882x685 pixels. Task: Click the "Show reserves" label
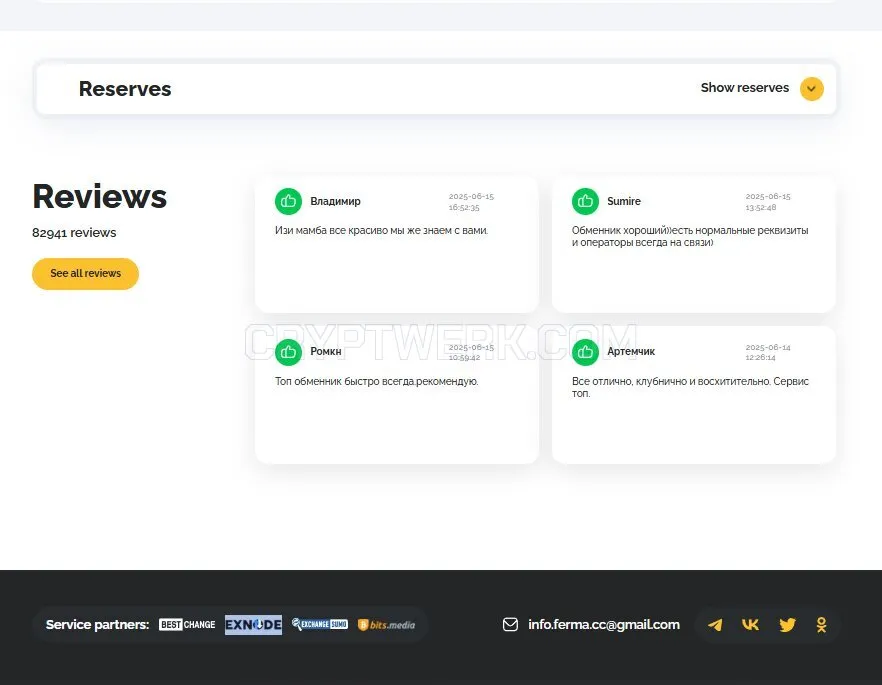coord(745,88)
